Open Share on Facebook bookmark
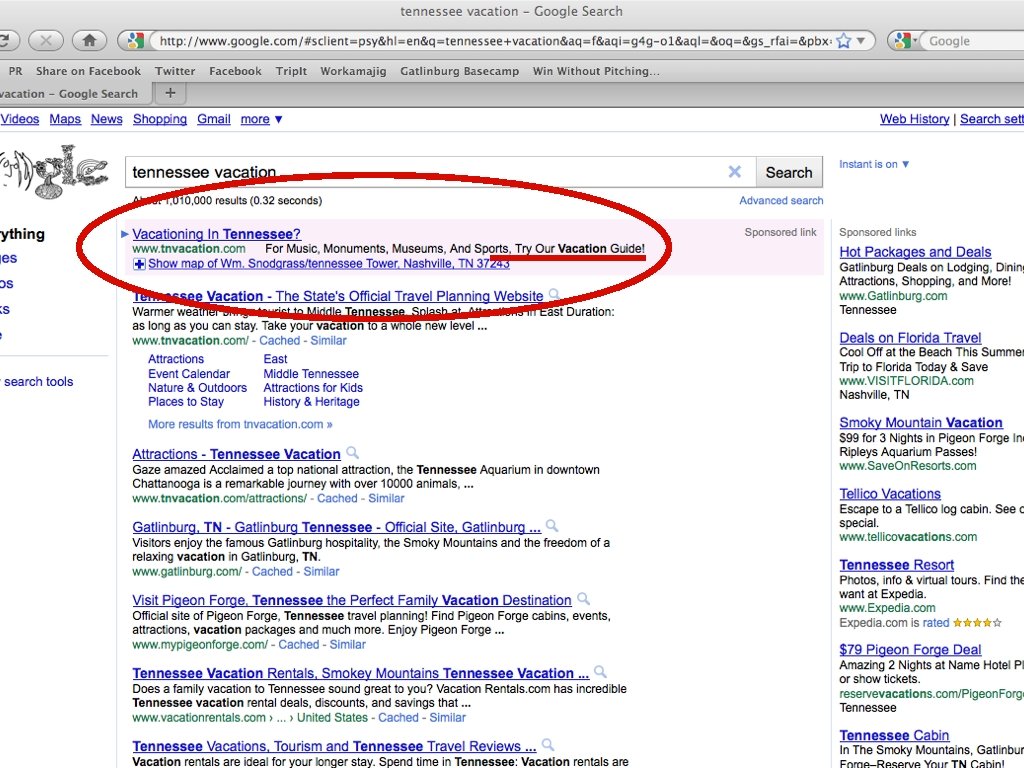 88,71
